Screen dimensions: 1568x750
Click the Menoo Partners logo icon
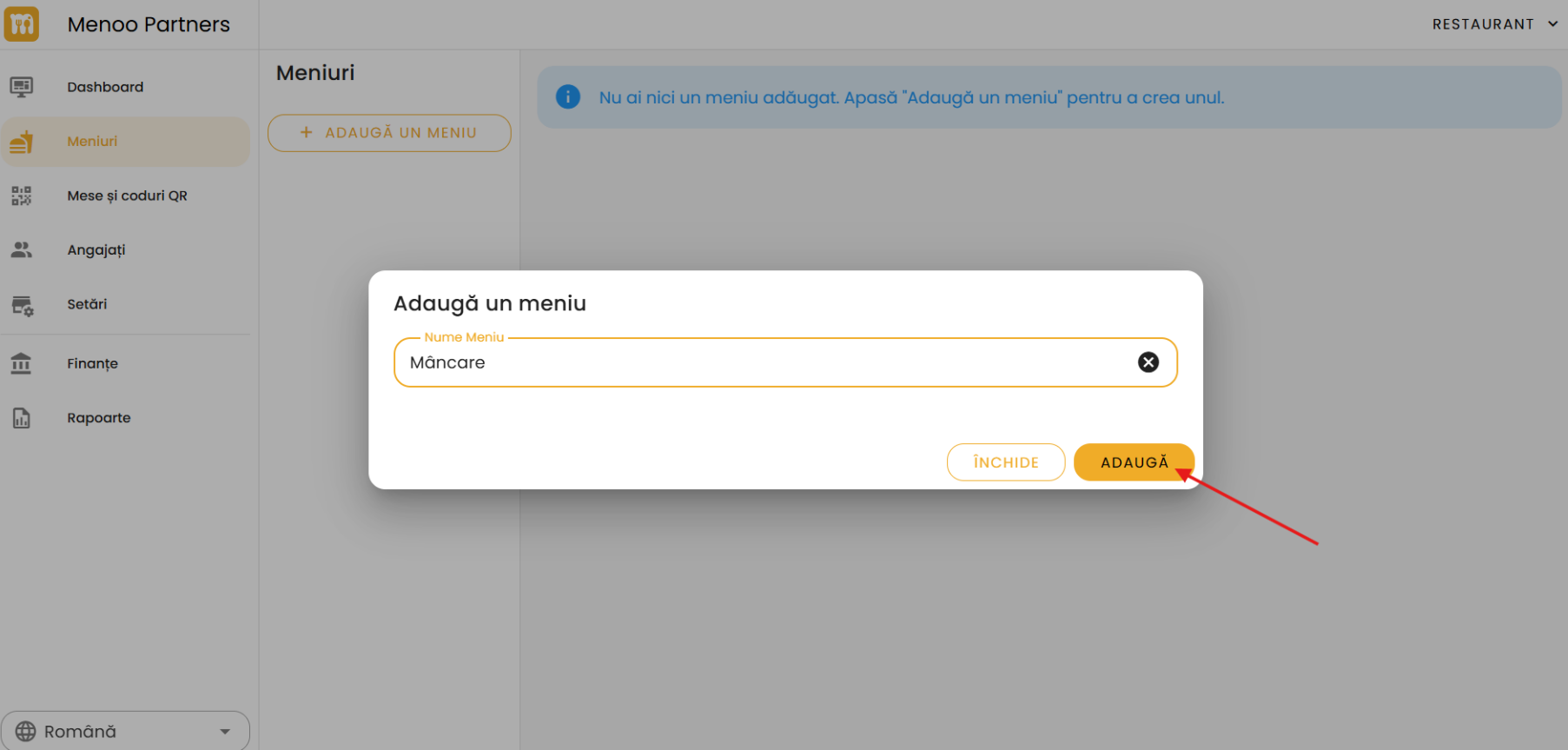pyautogui.click(x=22, y=24)
